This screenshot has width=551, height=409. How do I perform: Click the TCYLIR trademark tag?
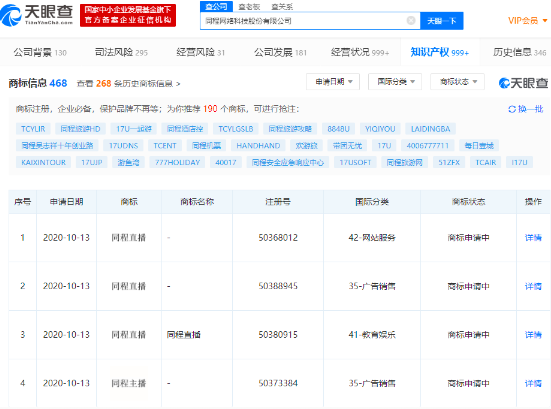(33, 129)
